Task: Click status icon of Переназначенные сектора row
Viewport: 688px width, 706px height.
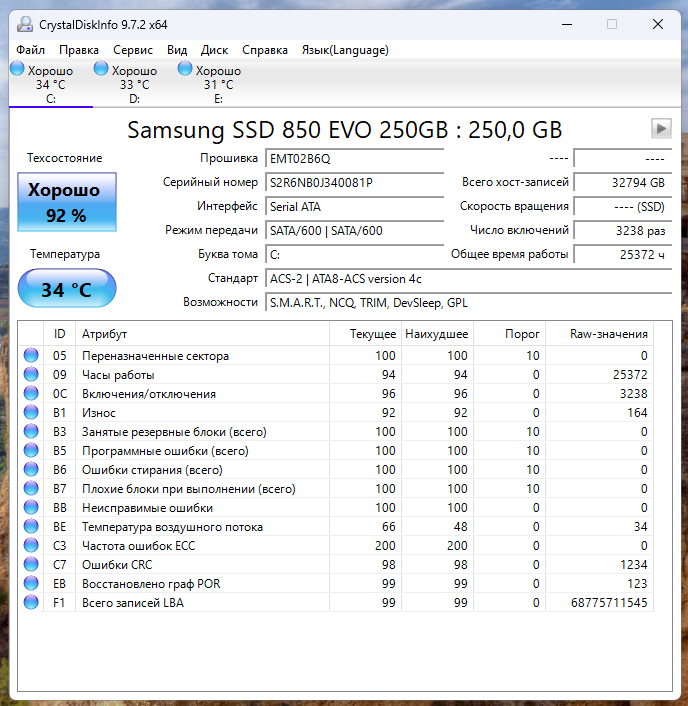Action: pyautogui.click(x=31, y=355)
